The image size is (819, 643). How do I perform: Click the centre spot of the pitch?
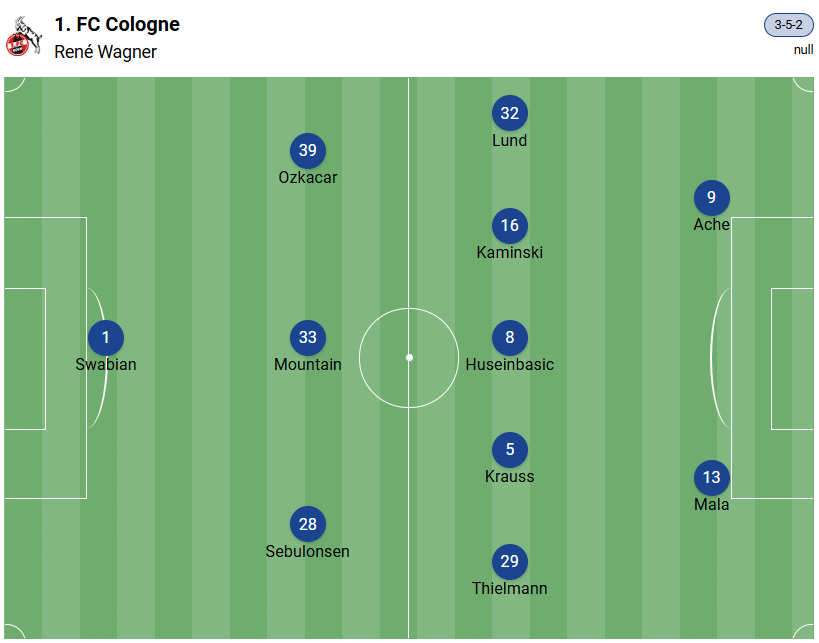point(409,357)
